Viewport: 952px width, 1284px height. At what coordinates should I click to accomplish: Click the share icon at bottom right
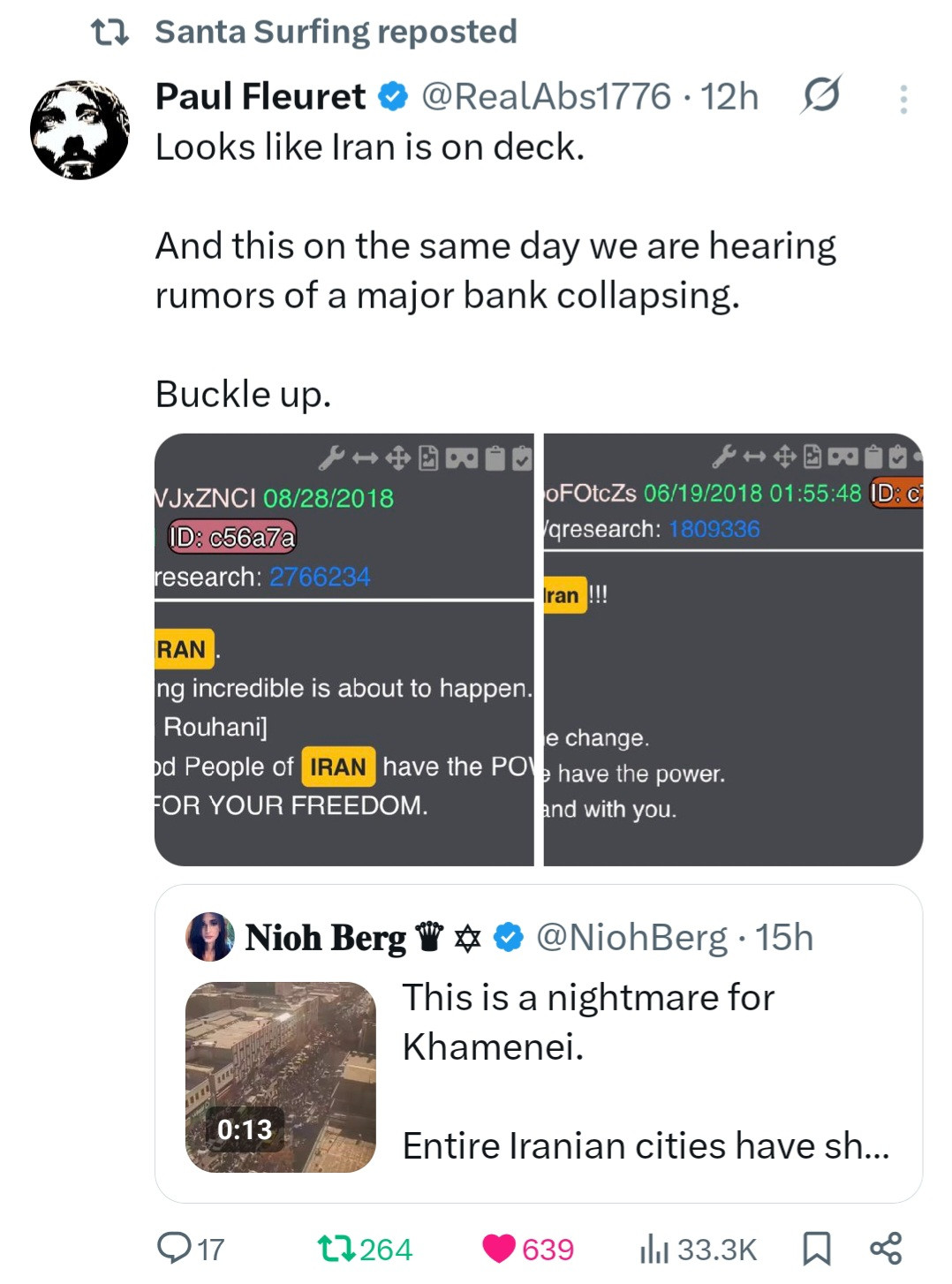coord(886,1248)
